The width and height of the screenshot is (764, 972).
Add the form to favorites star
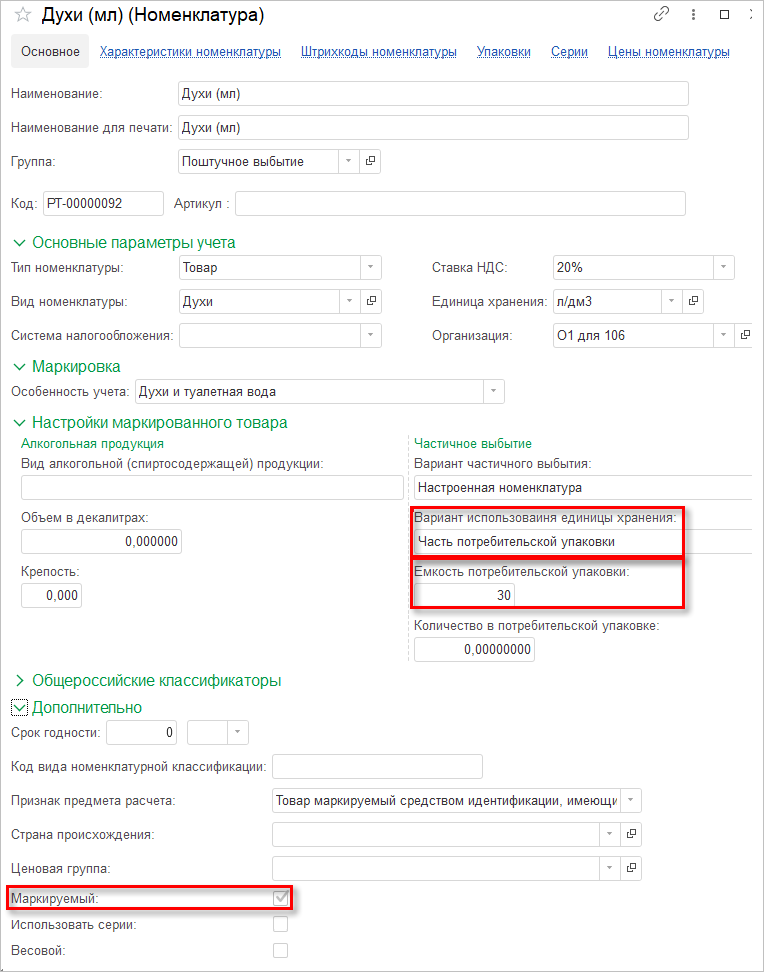click(22, 15)
